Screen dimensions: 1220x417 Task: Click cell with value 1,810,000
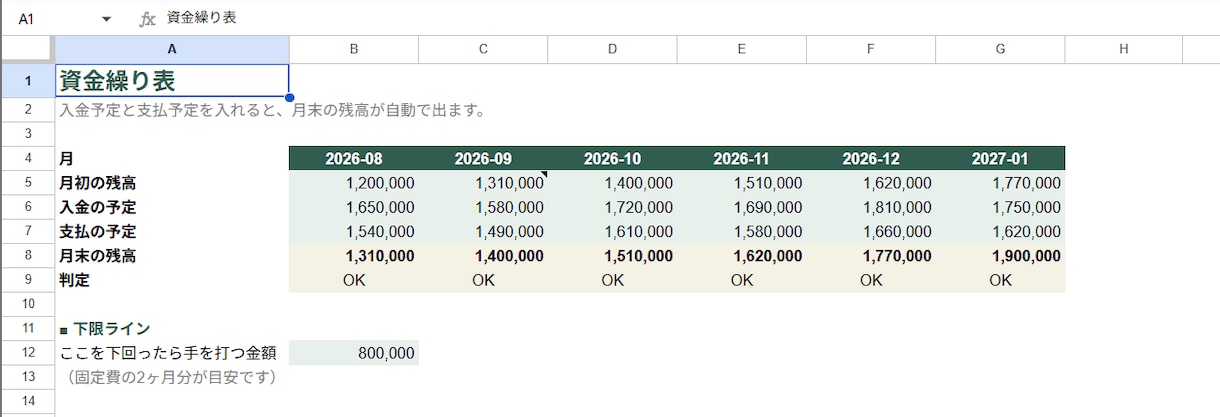(x=871, y=207)
